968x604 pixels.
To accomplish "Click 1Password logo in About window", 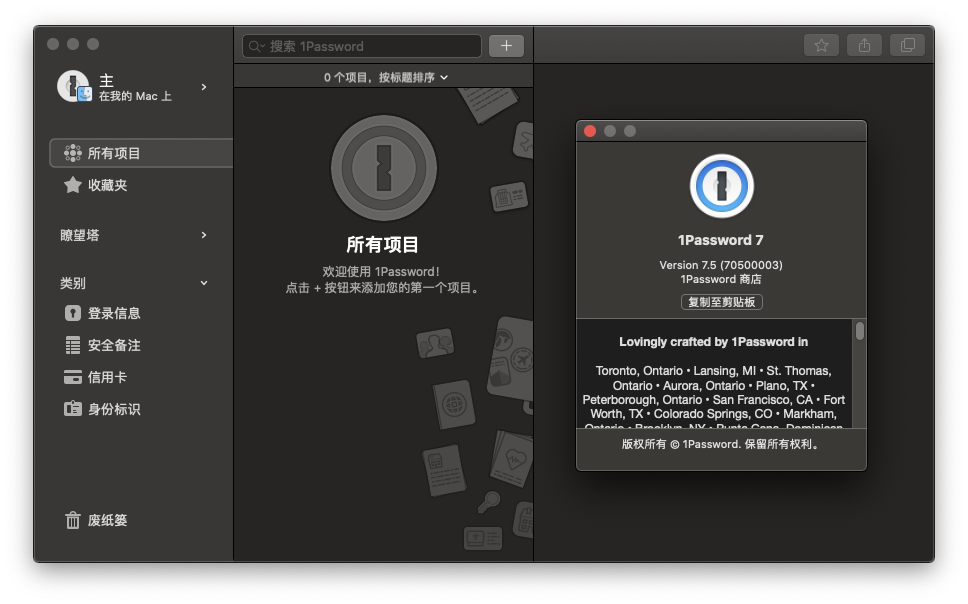I will [722, 186].
